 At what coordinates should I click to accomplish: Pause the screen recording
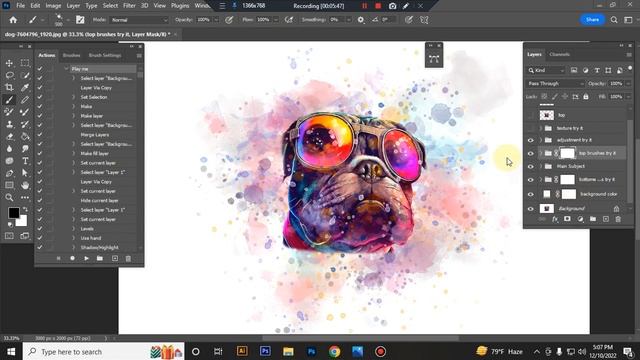[364, 6]
